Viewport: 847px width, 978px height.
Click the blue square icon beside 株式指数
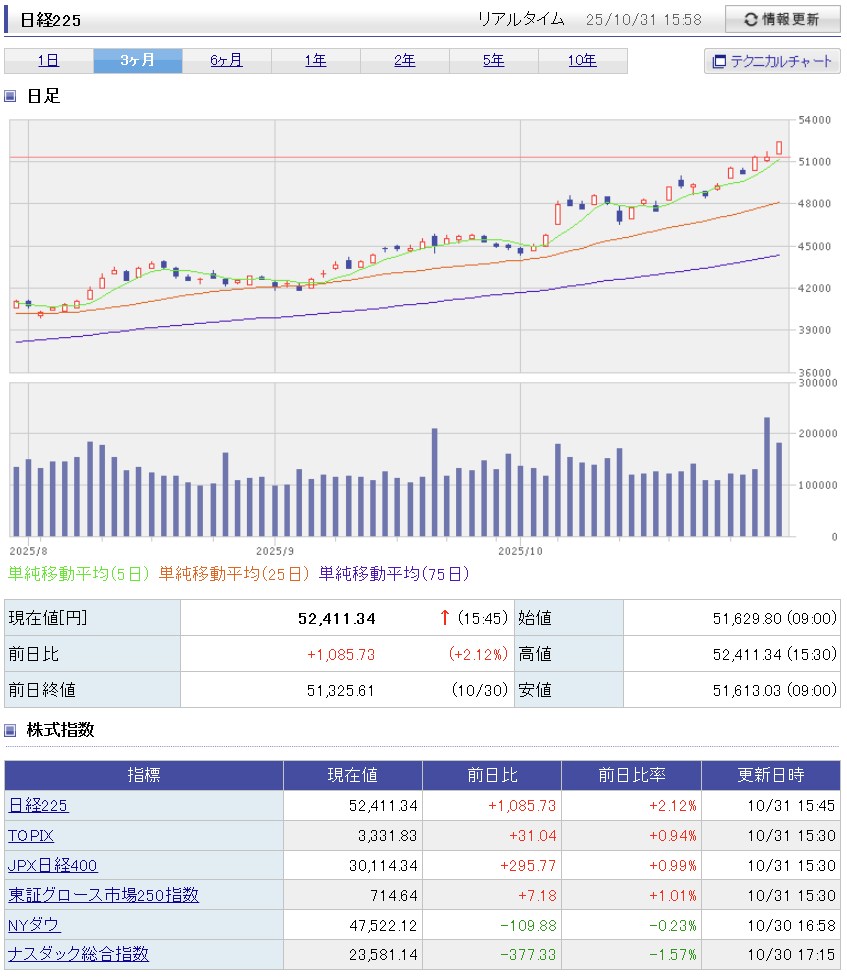click(x=10, y=730)
